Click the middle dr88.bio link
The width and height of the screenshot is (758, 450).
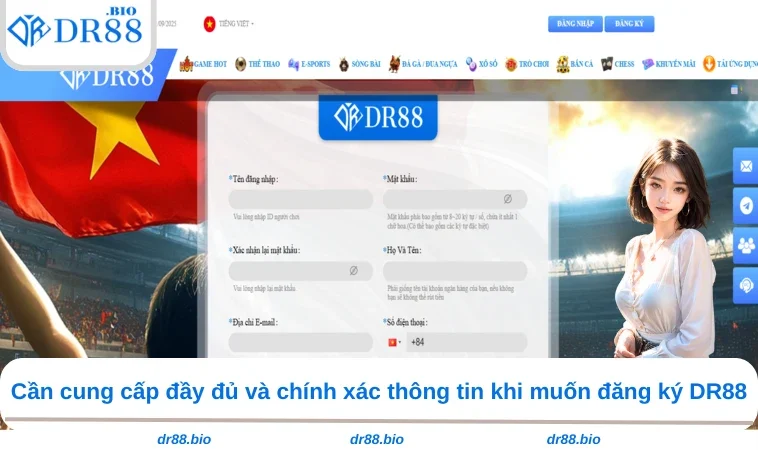pos(377,439)
